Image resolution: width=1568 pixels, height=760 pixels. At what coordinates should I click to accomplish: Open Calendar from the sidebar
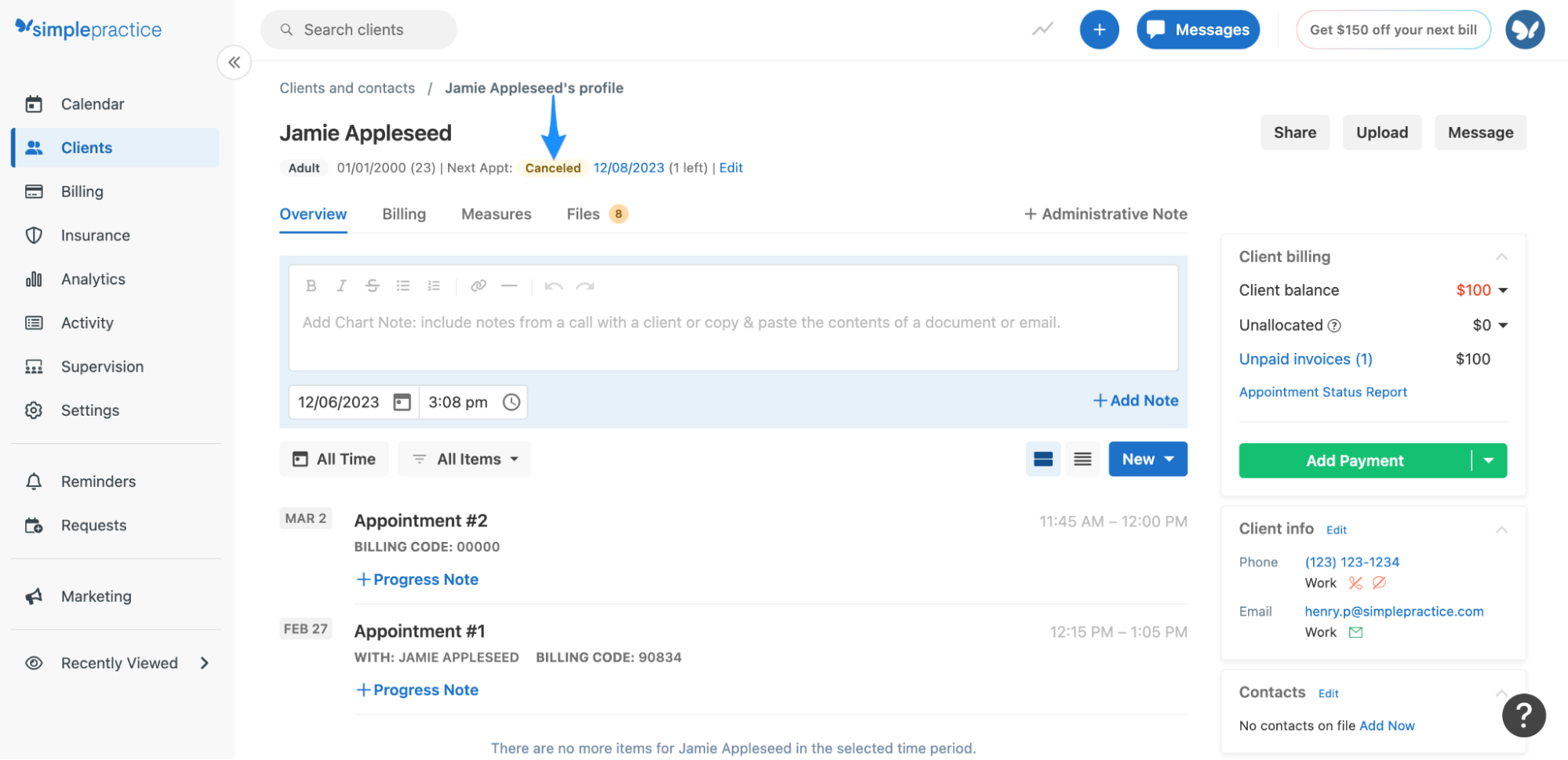92,104
